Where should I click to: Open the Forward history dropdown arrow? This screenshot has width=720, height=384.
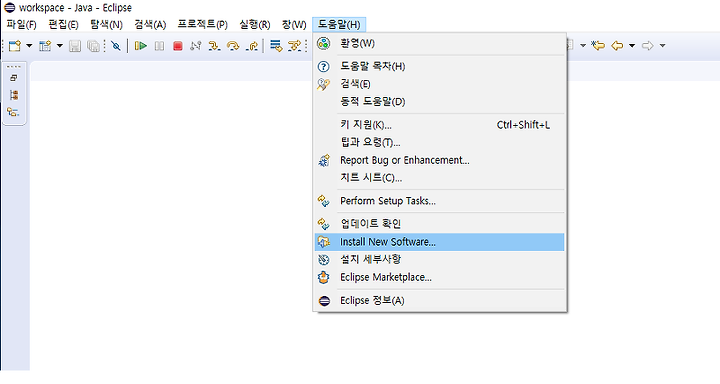tap(662, 45)
